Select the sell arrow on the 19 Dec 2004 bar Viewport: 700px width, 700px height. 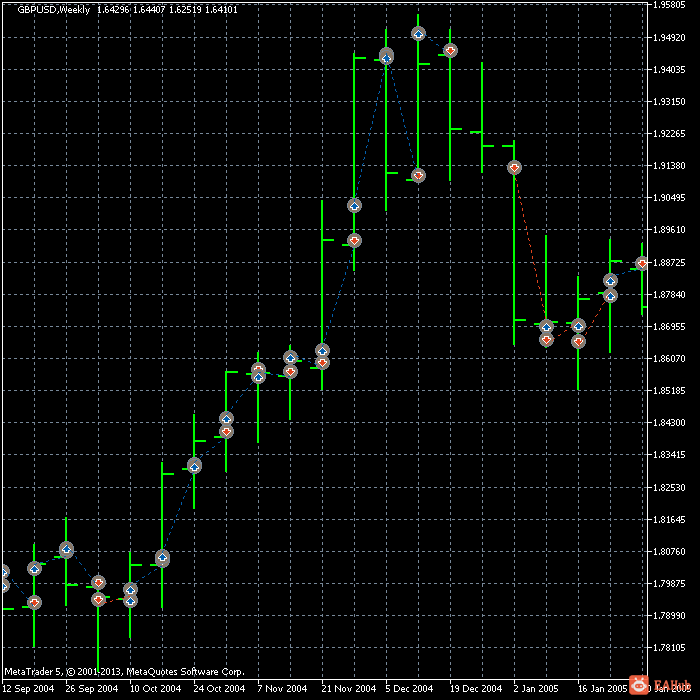point(450,50)
